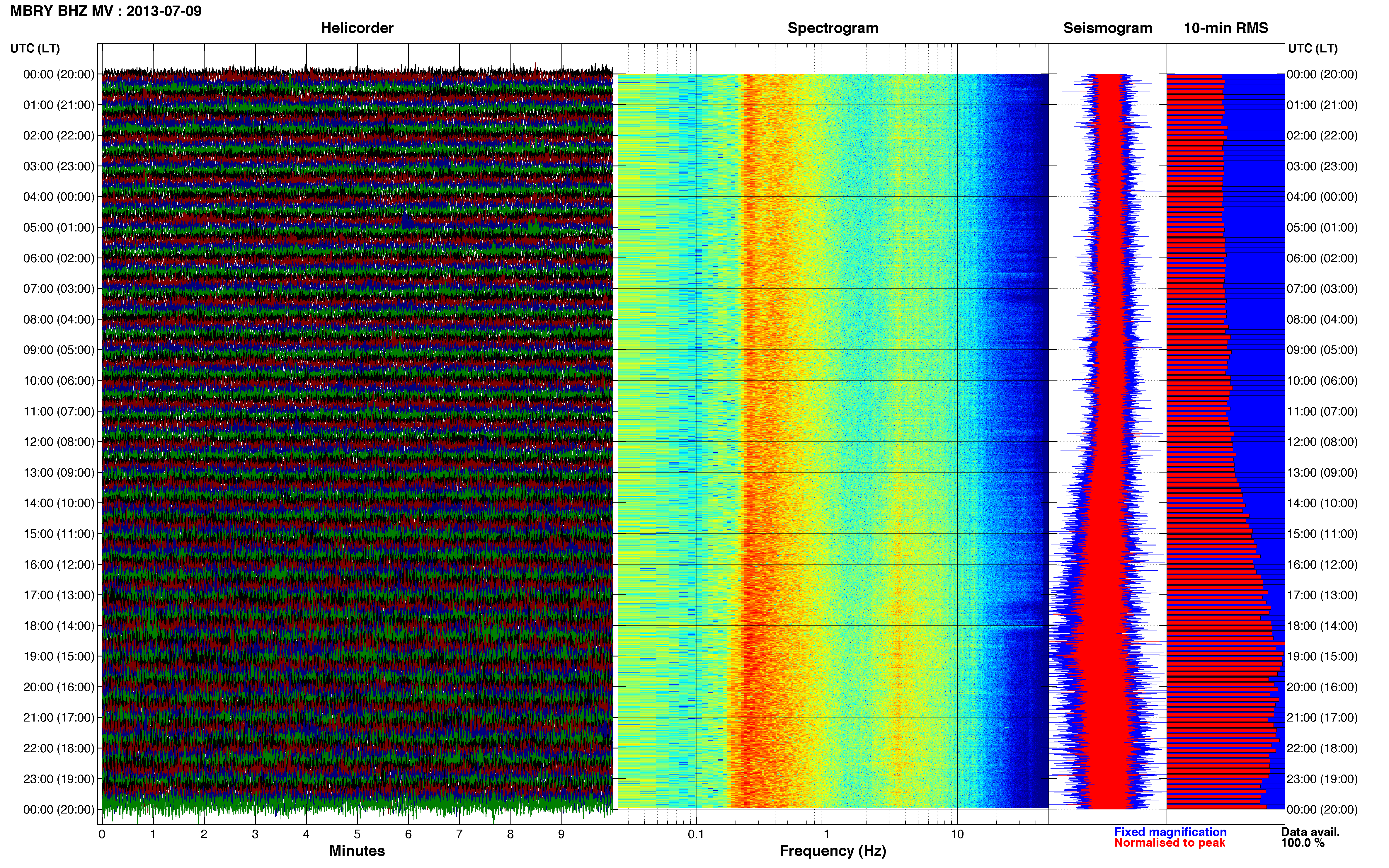Click the 'Fixed magnification' legend text
The image size is (1389, 868).
(1170, 832)
